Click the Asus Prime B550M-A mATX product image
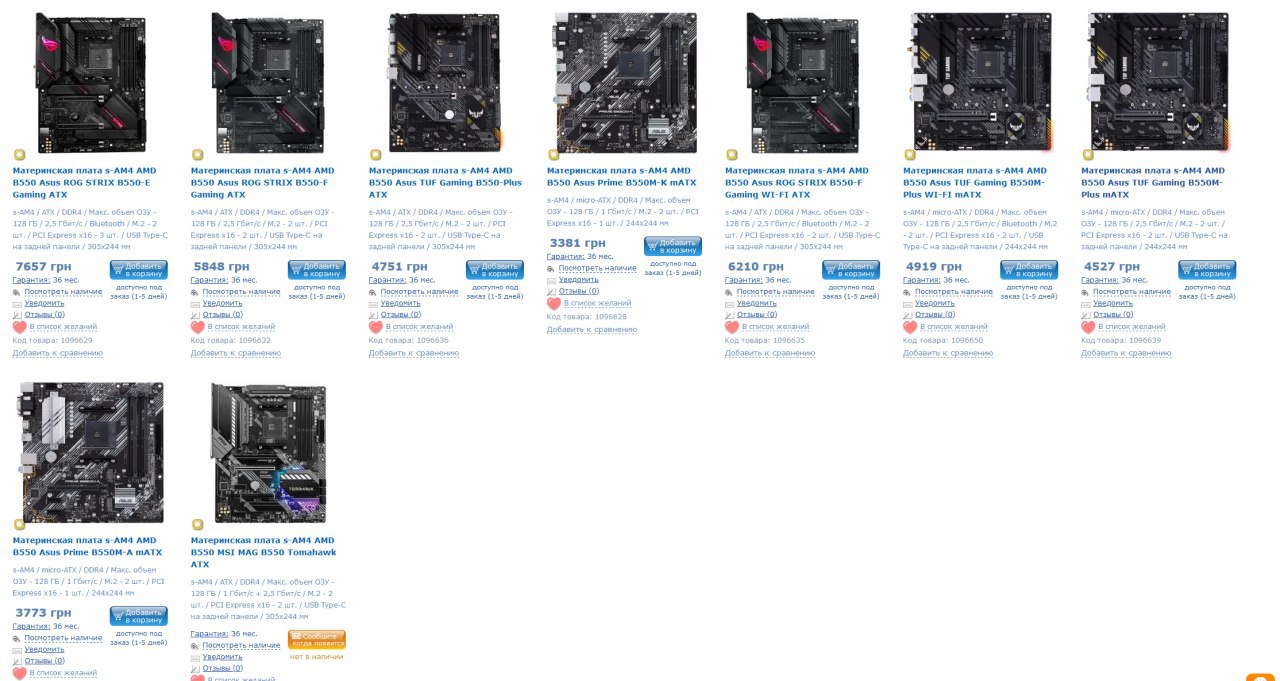This screenshot has width=1280, height=681. coord(91,451)
